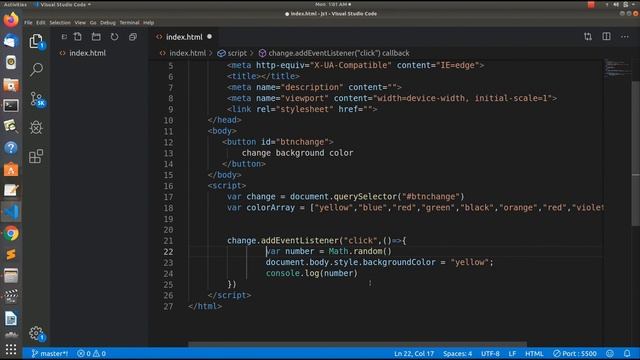Open the Edit menu
640x360 pixels.
(x=40, y=23)
